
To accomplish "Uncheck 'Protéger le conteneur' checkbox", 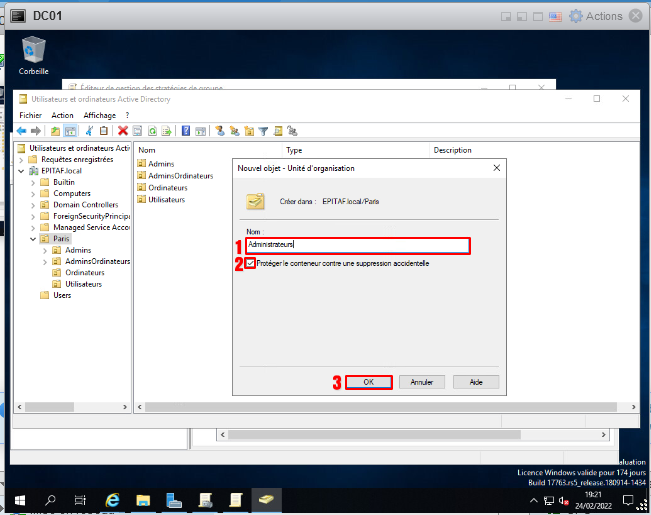I will pos(250,264).
